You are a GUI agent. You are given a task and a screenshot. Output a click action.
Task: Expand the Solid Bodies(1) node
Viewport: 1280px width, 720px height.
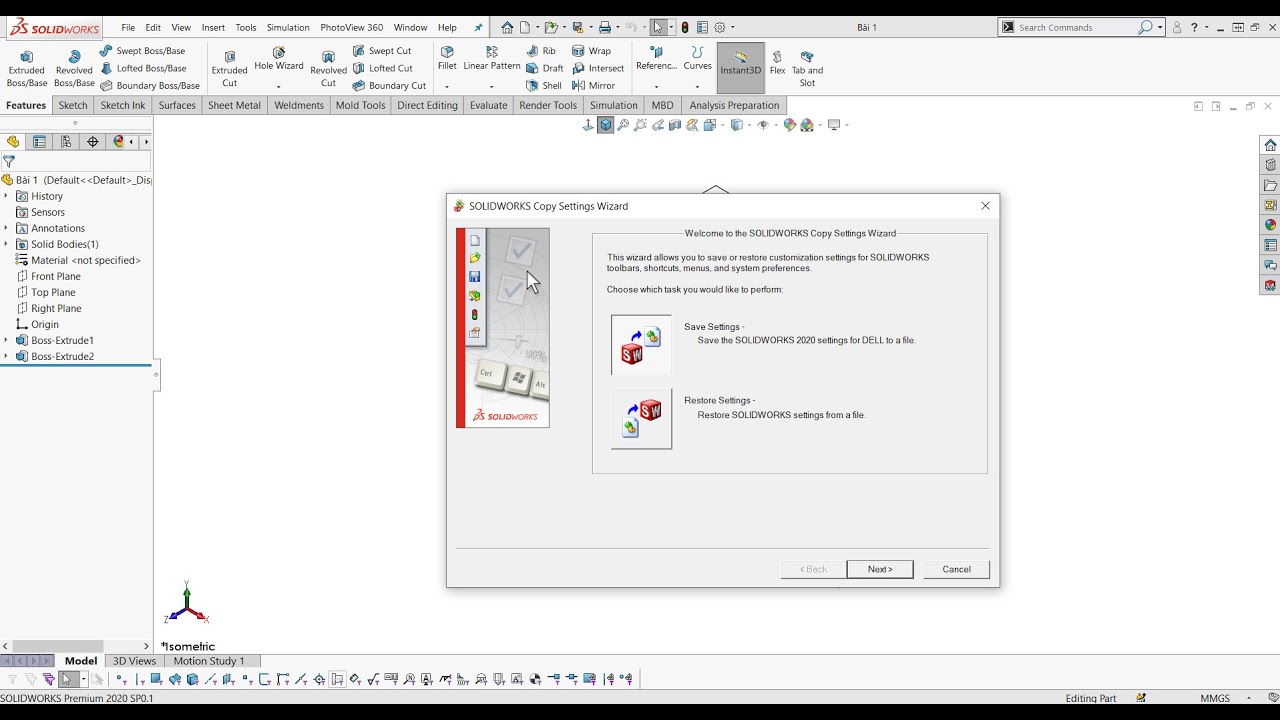point(6,244)
